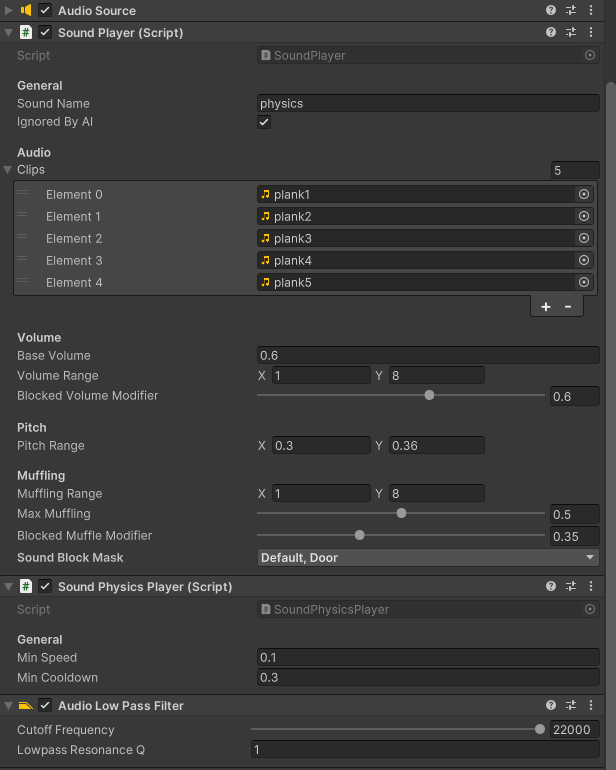Collapse the Clips array foldout

(x=8, y=170)
